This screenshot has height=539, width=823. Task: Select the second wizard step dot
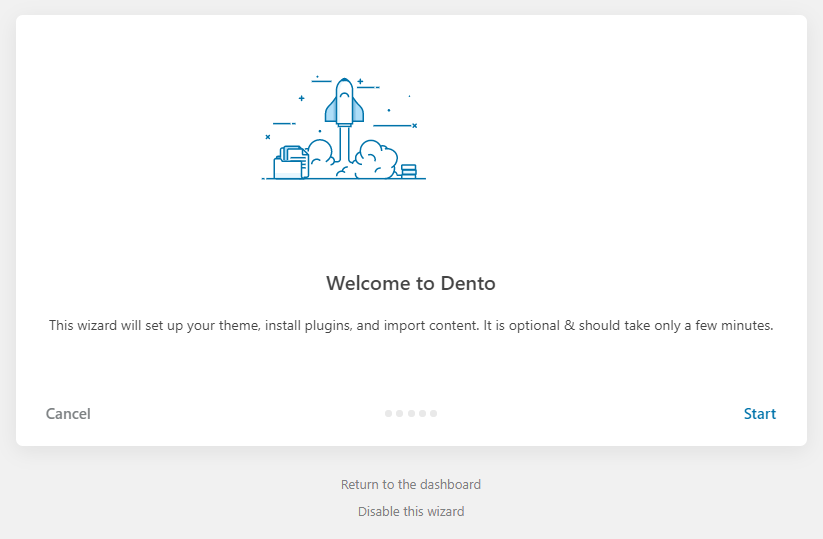(399, 413)
